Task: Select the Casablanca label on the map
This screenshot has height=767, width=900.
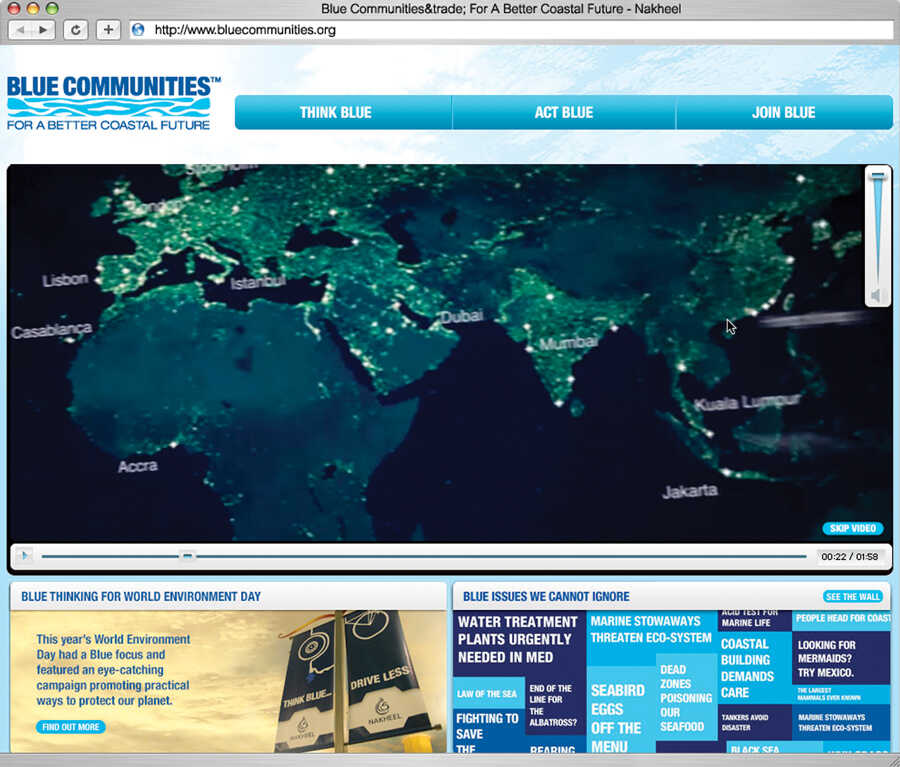Action: [52, 330]
